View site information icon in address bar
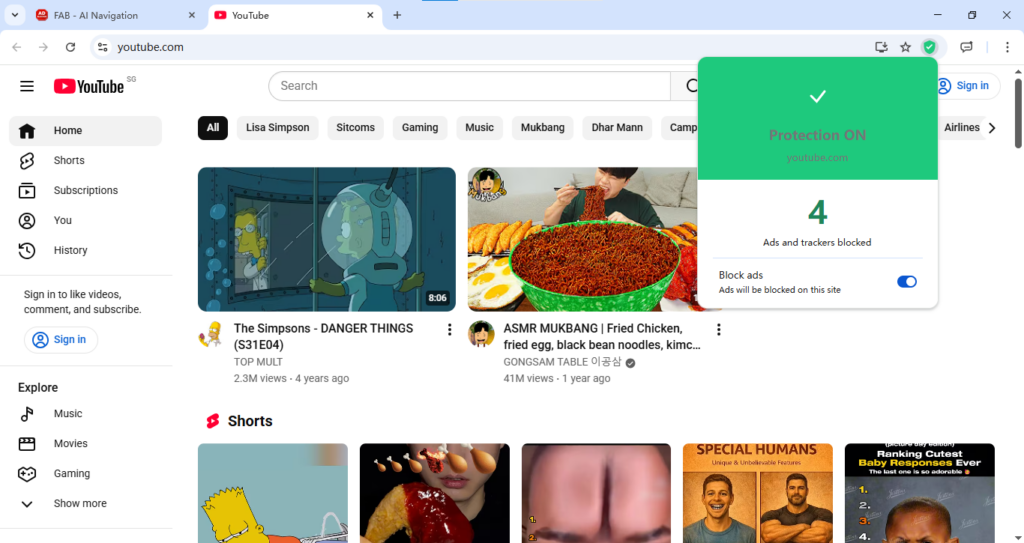This screenshot has height=543, width=1024. click(x=103, y=47)
